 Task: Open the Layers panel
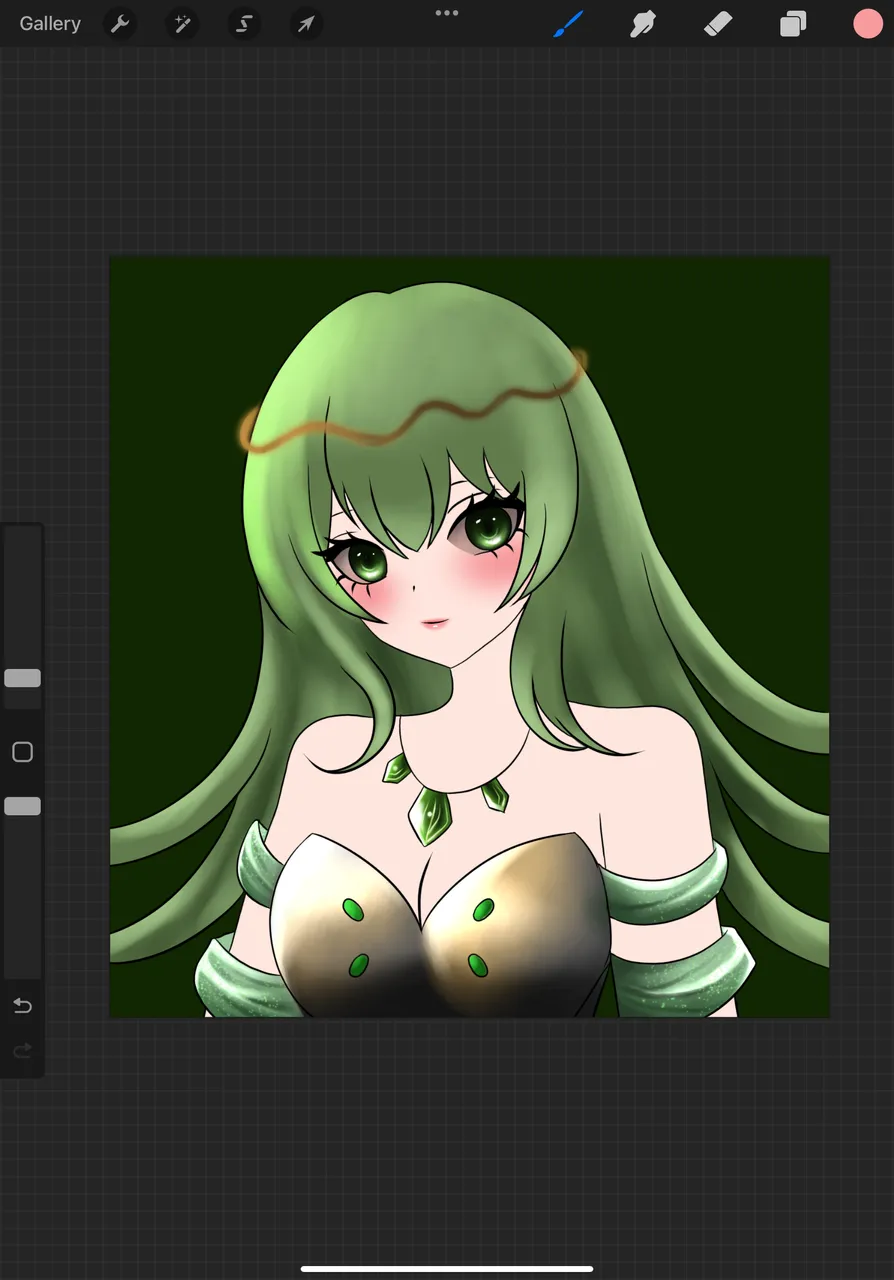(x=793, y=24)
